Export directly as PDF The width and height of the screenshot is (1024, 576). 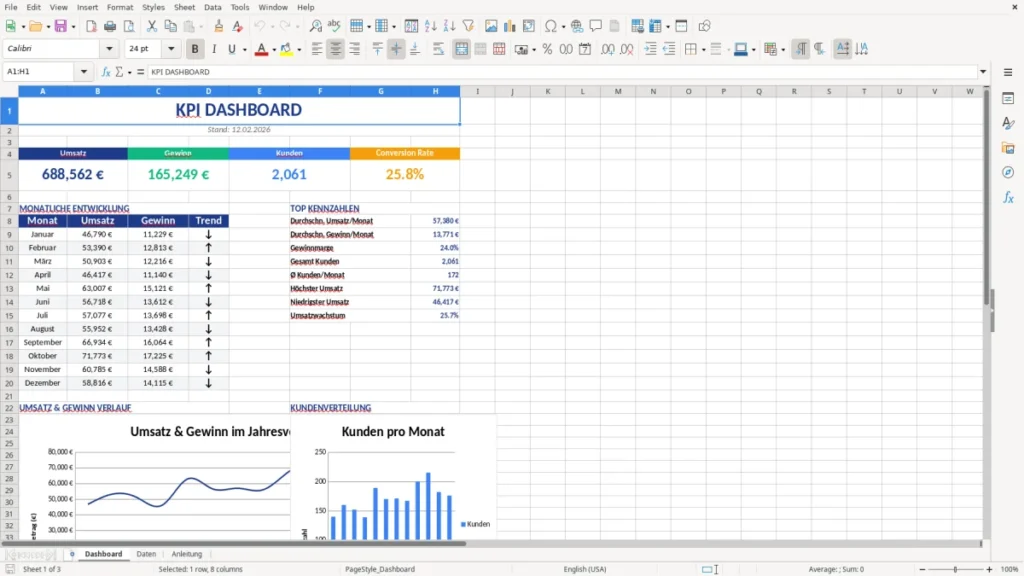[91, 26]
